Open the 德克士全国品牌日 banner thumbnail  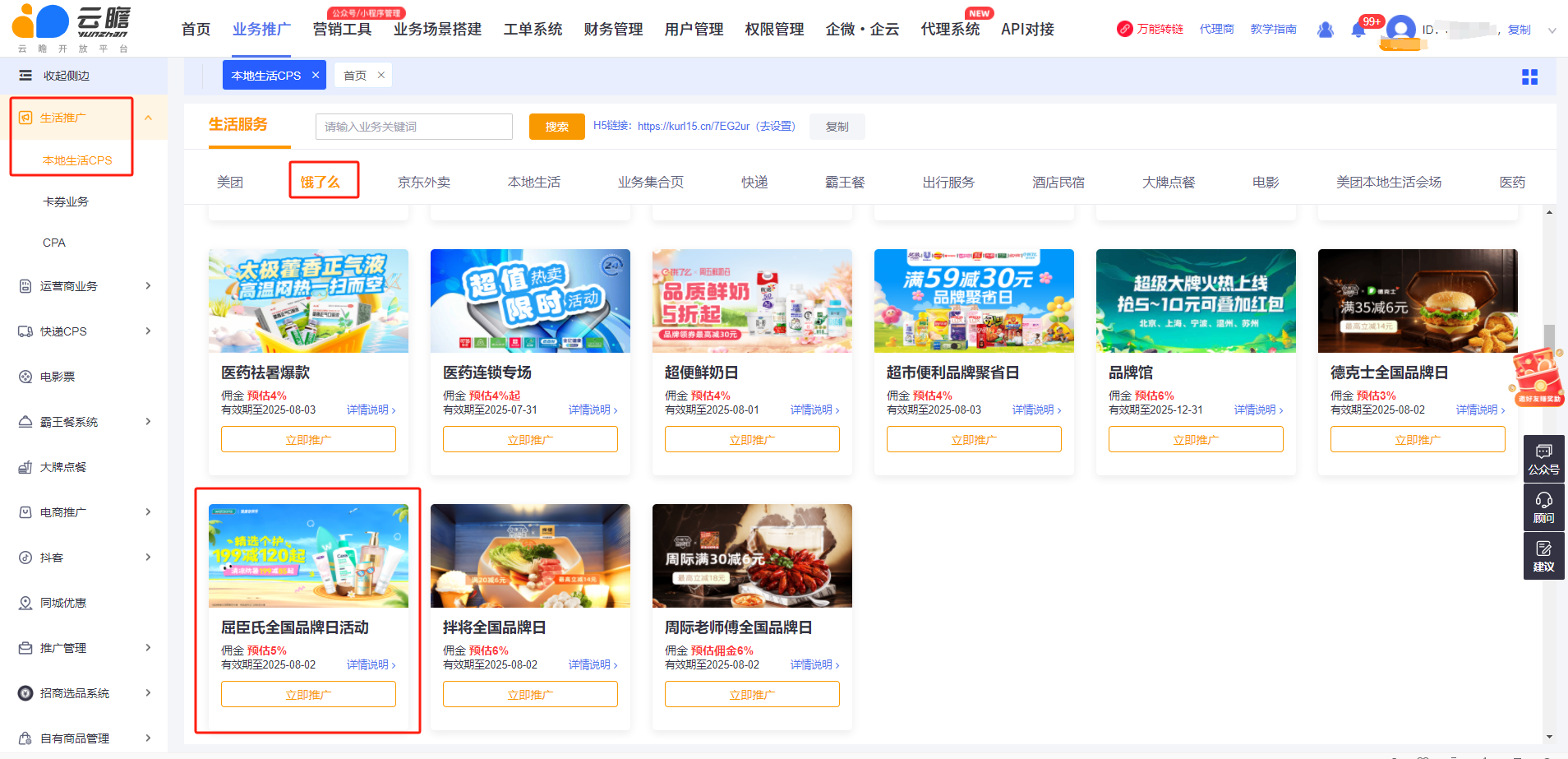(1418, 301)
